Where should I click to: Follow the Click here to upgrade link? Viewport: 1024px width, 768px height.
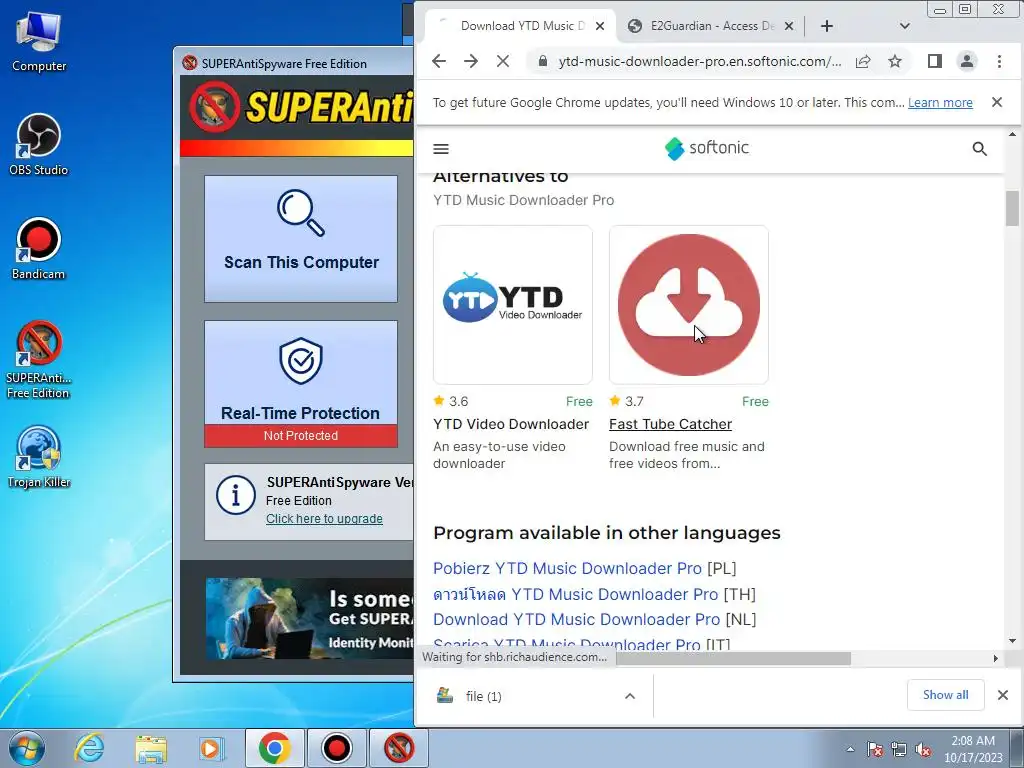coord(324,519)
